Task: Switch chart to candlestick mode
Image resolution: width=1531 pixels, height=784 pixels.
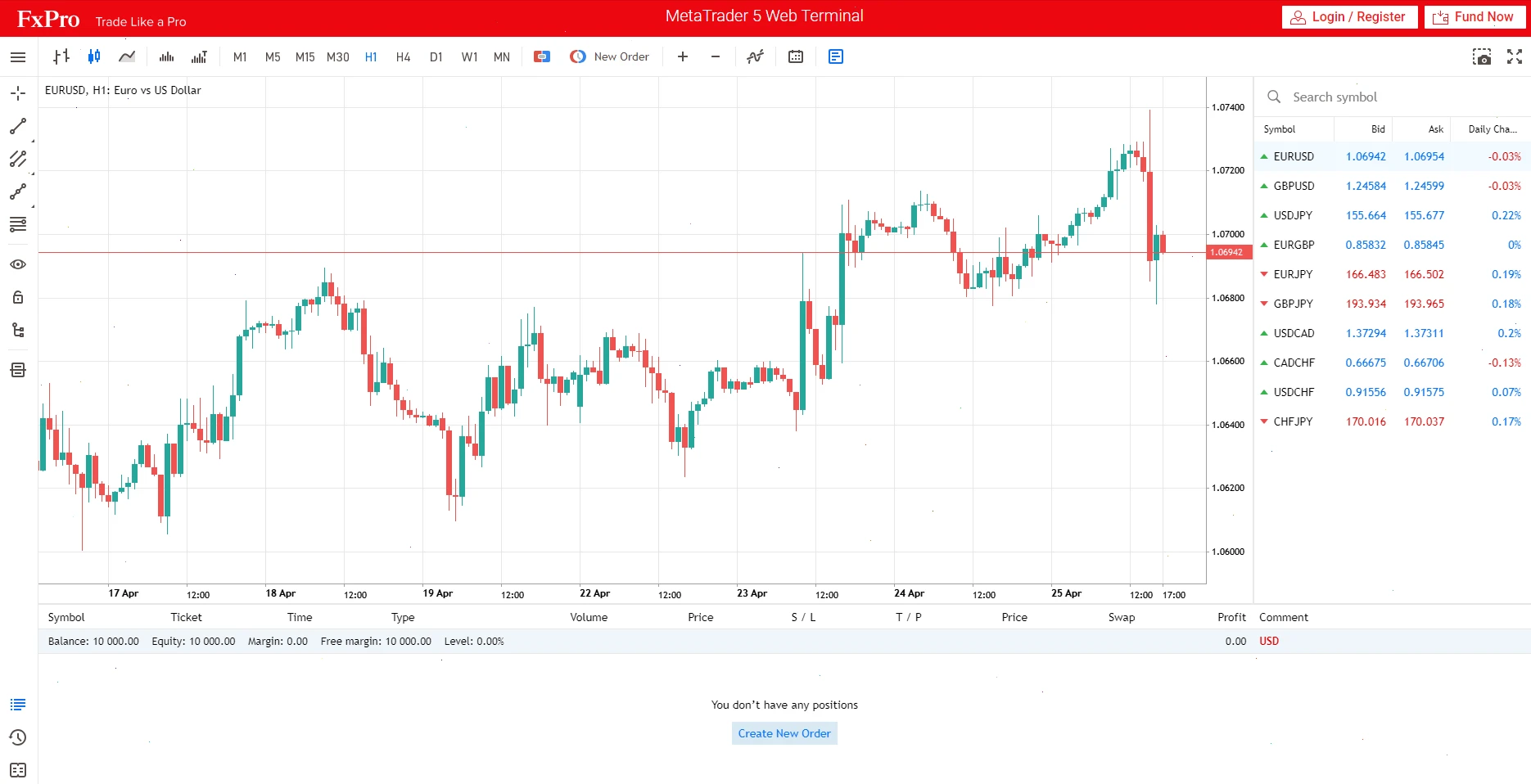Action: pos(93,56)
